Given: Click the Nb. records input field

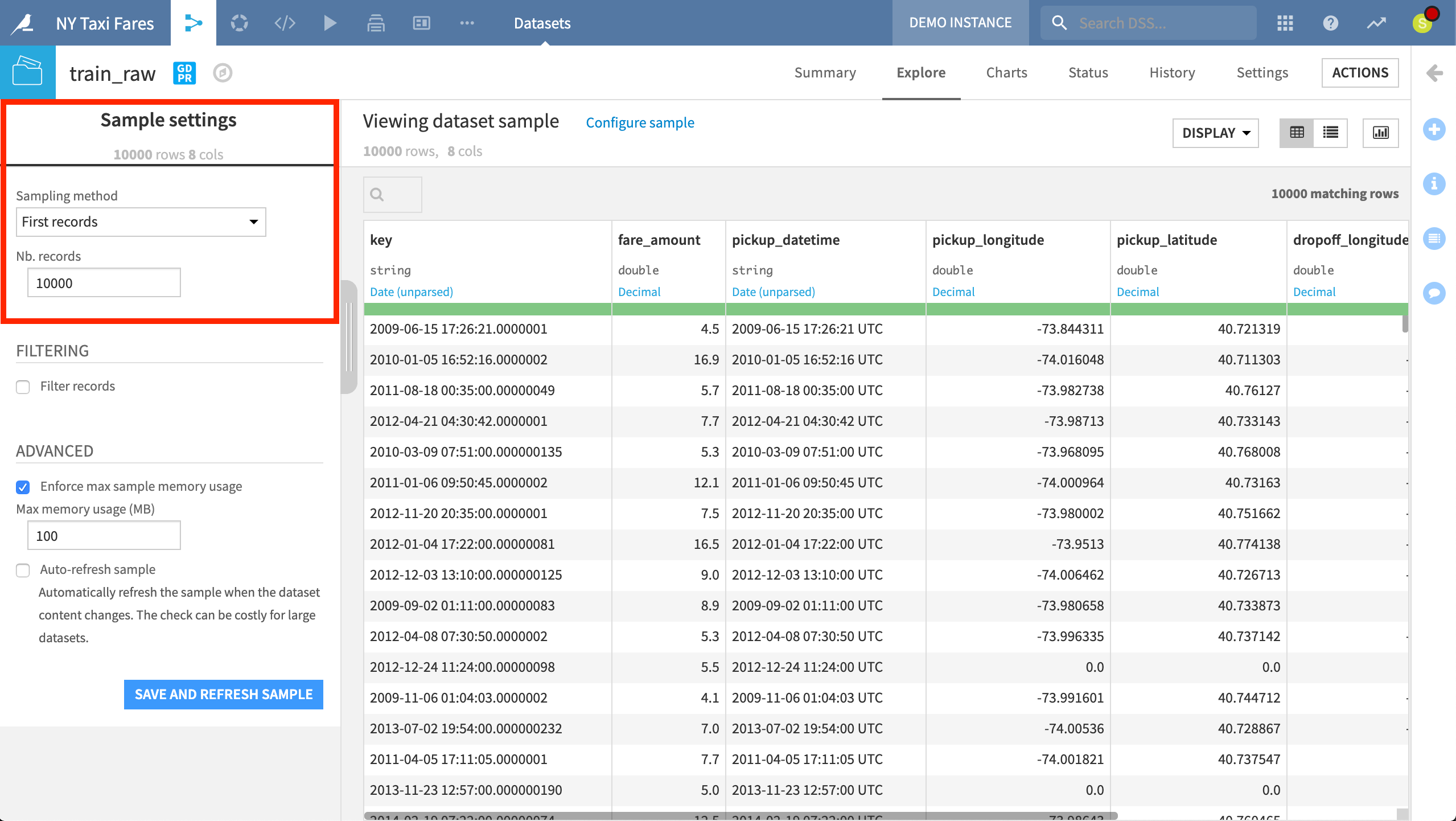Looking at the screenshot, I should [104, 283].
